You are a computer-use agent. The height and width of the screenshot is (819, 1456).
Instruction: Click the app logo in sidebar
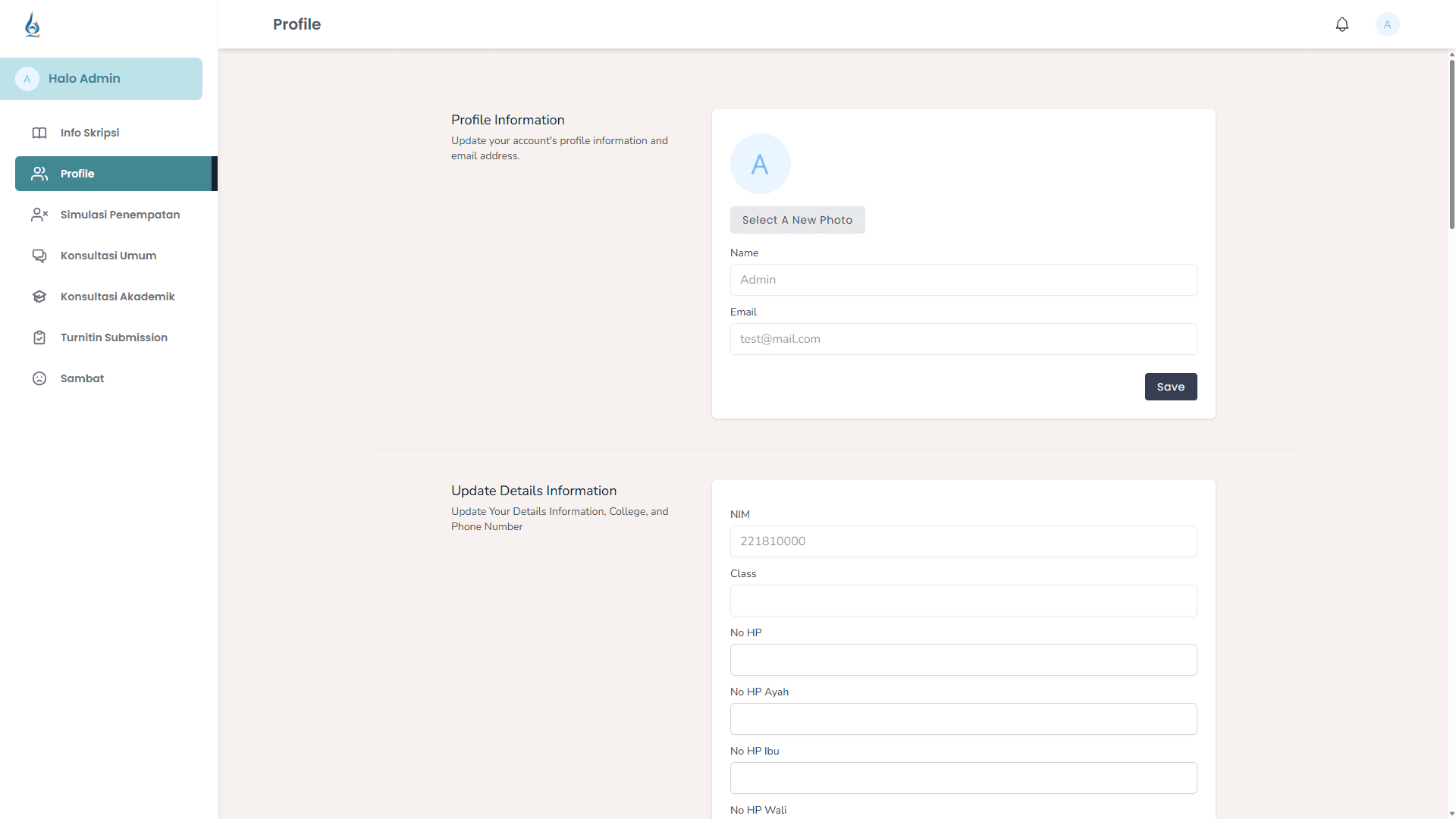tap(32, 24)
